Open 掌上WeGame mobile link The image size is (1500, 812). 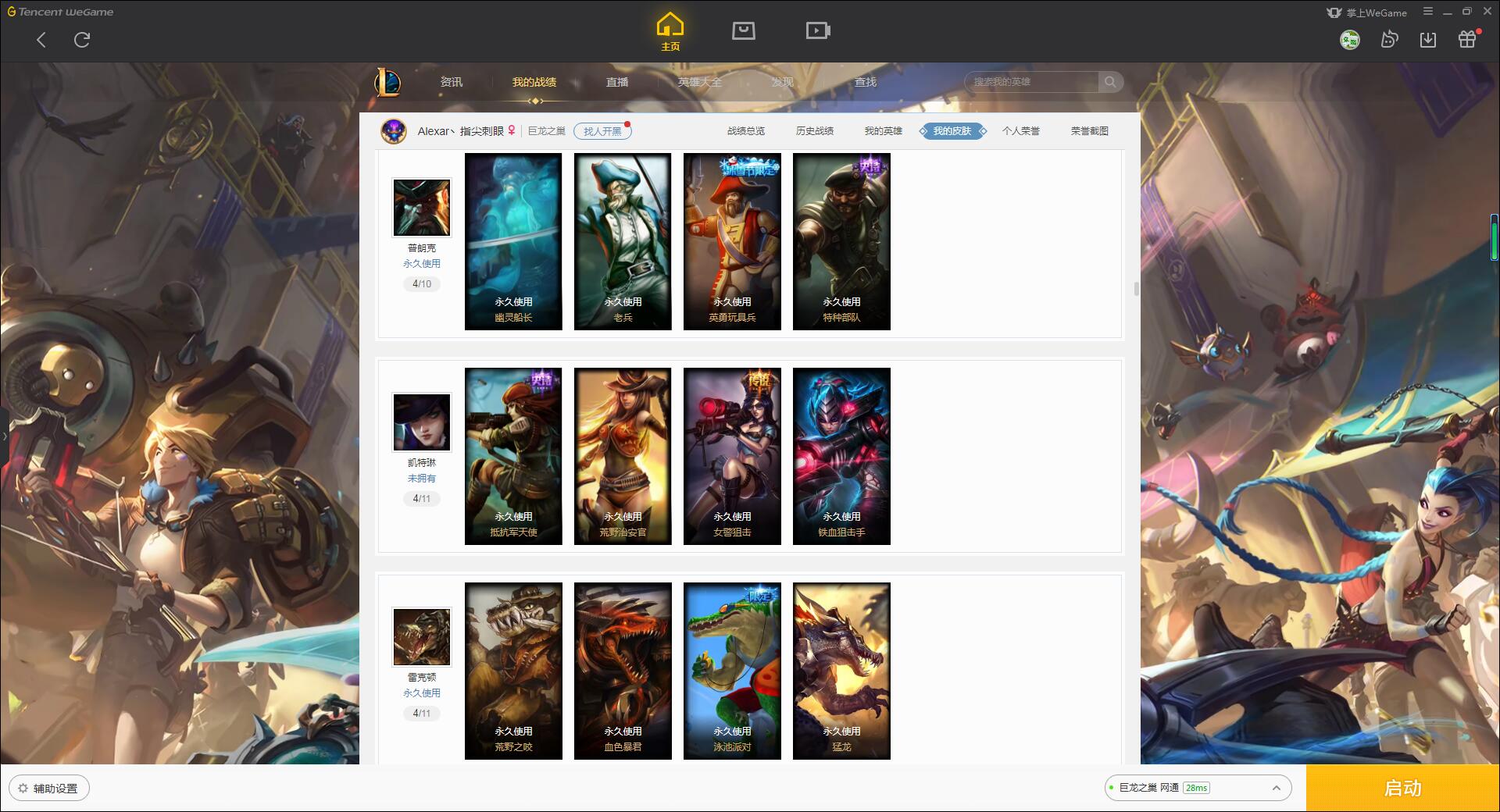(x=1367, y=12)
